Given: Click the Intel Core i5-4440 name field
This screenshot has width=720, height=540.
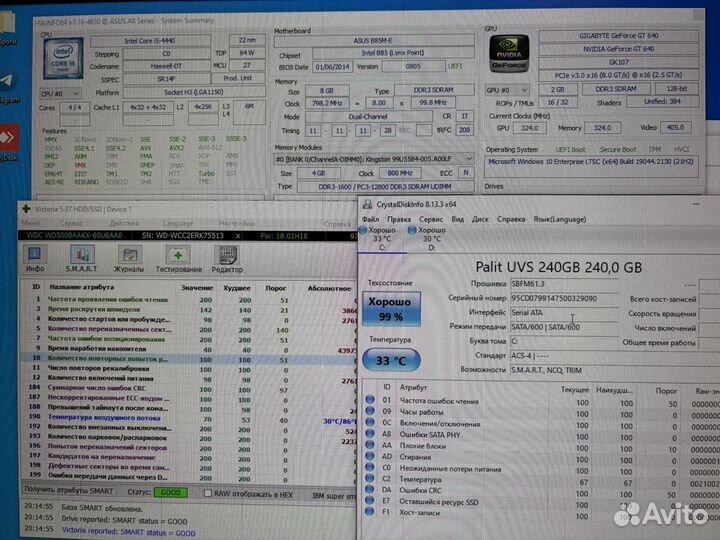Looking at the screenshot, I should (151, 41).
